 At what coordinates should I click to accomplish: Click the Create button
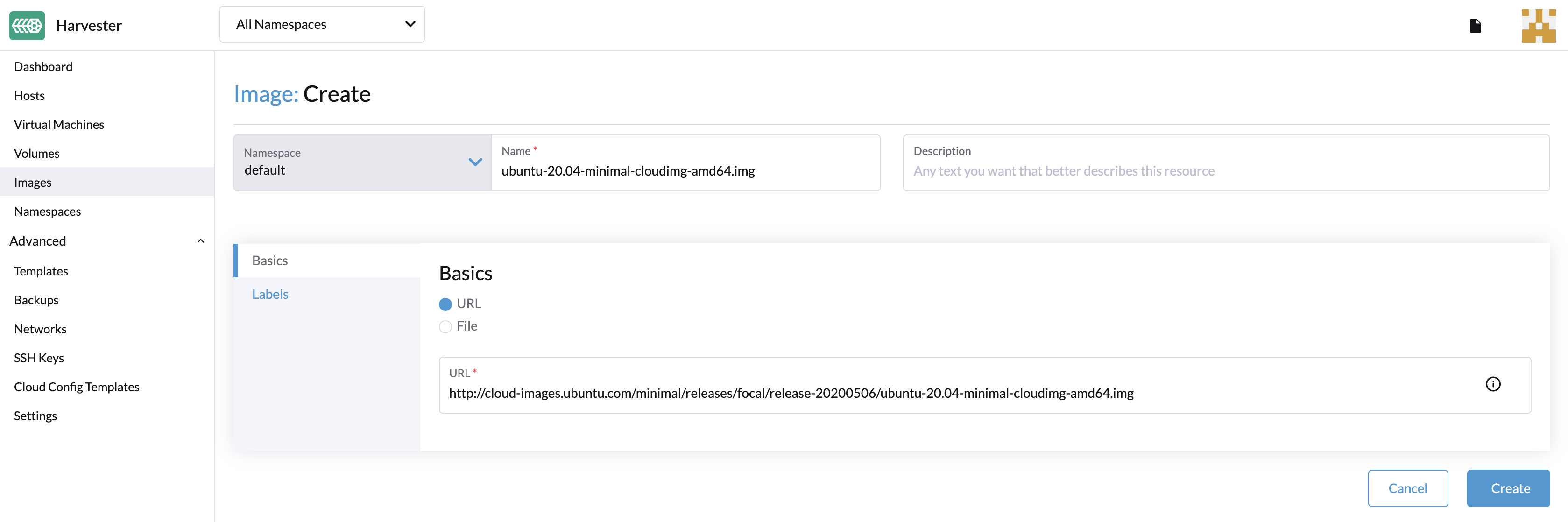click(x=1508, y=488)
